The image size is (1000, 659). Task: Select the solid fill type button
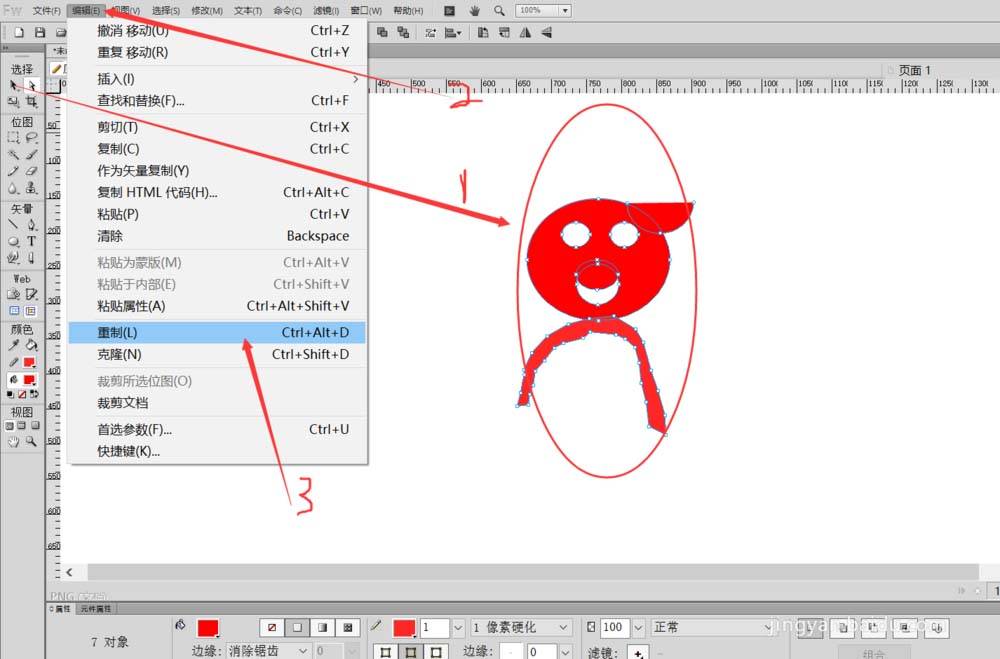(x=296, y=628)
